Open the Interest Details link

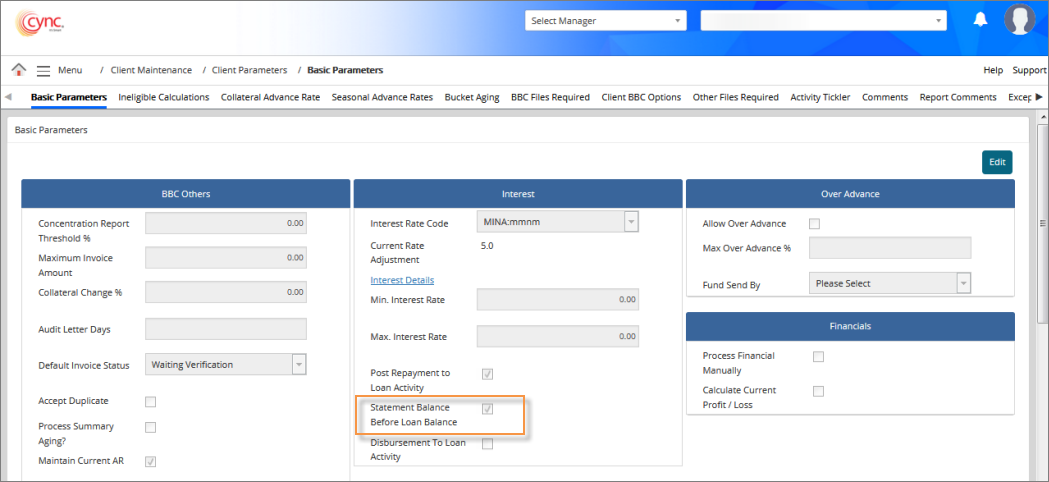click(x=402, y=280)
